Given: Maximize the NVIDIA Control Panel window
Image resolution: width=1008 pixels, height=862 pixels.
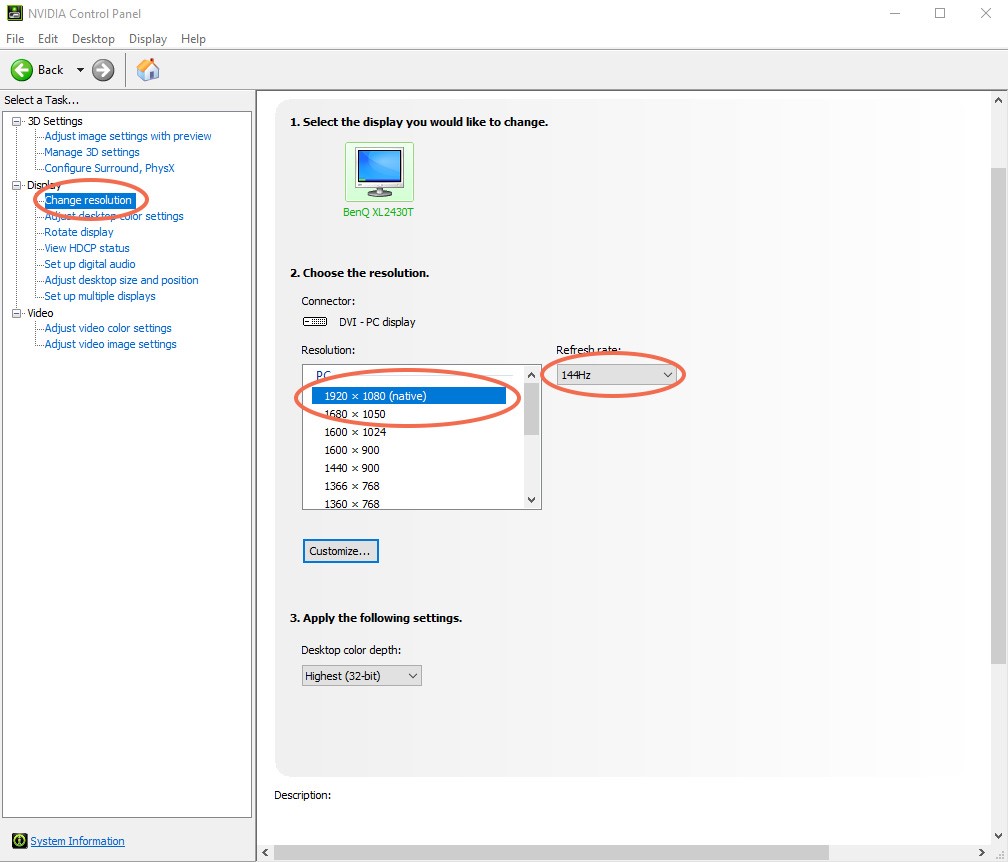Looking at the screenshot, I should pos(940,13).
